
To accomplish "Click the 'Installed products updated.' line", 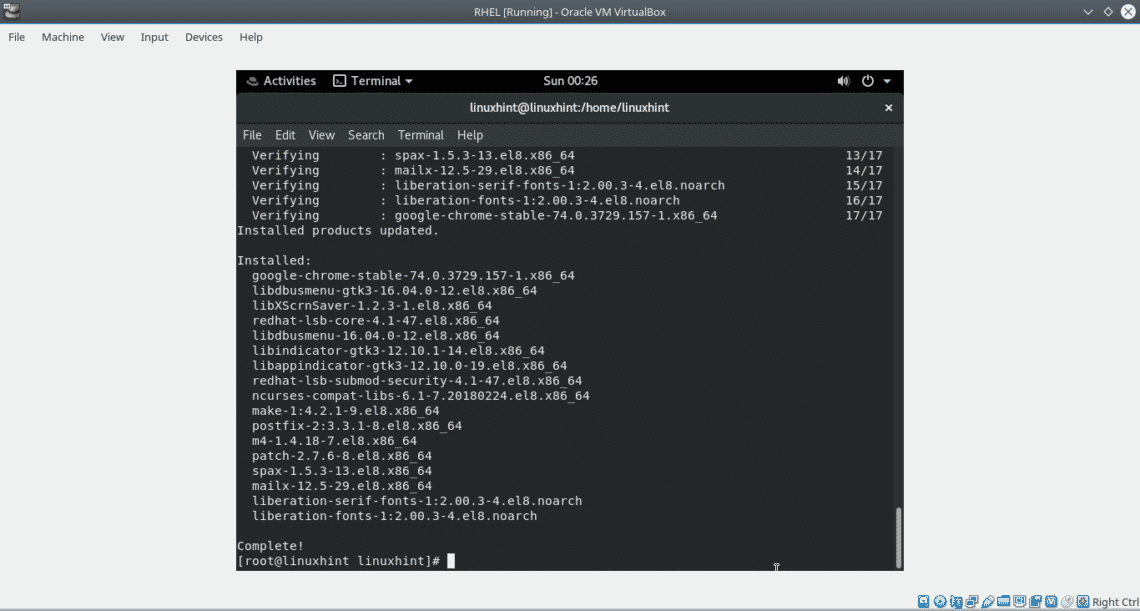I will [338, 231].
